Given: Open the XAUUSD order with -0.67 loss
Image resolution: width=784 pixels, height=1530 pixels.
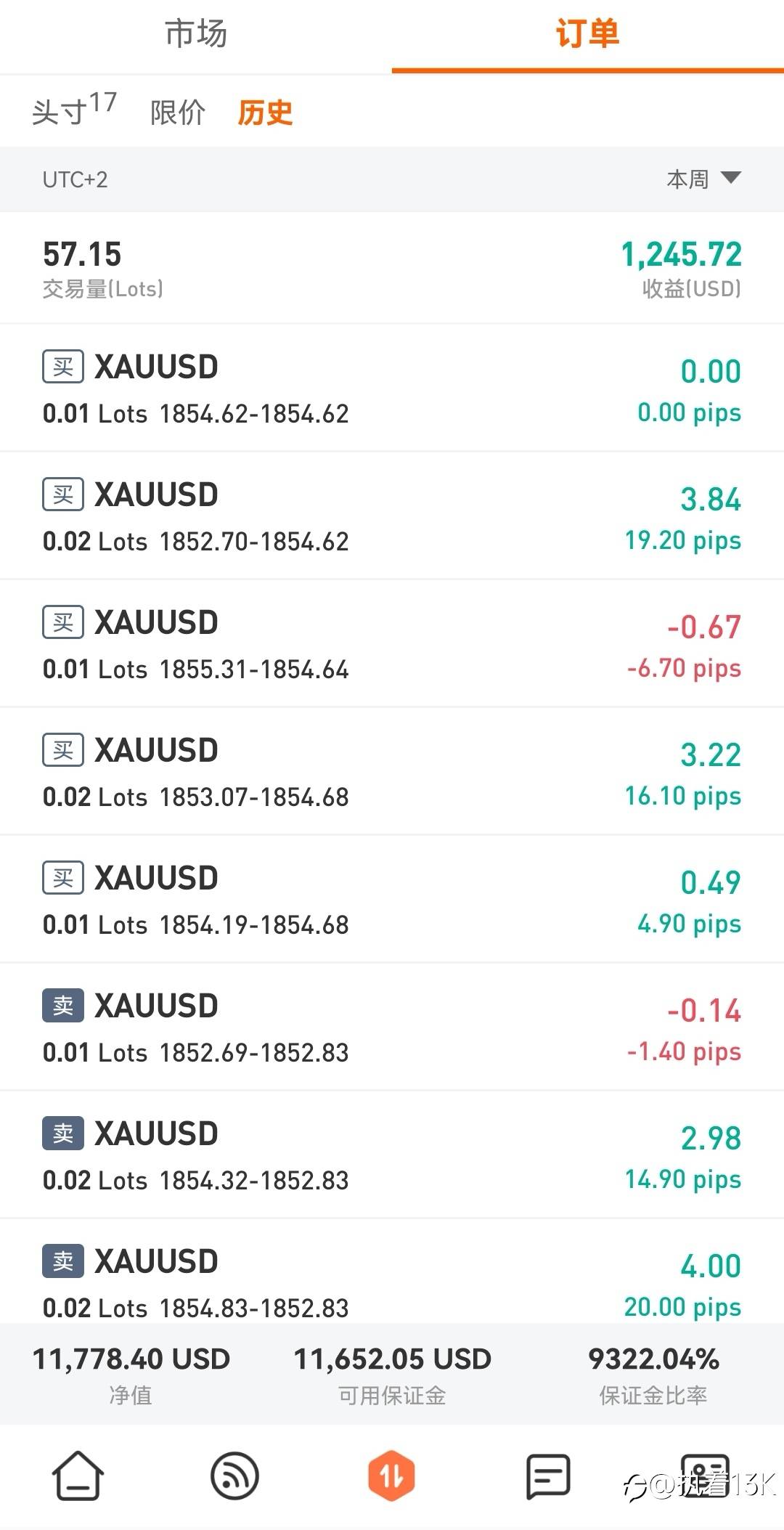Looking at the screenshot, I should (392, 643).
